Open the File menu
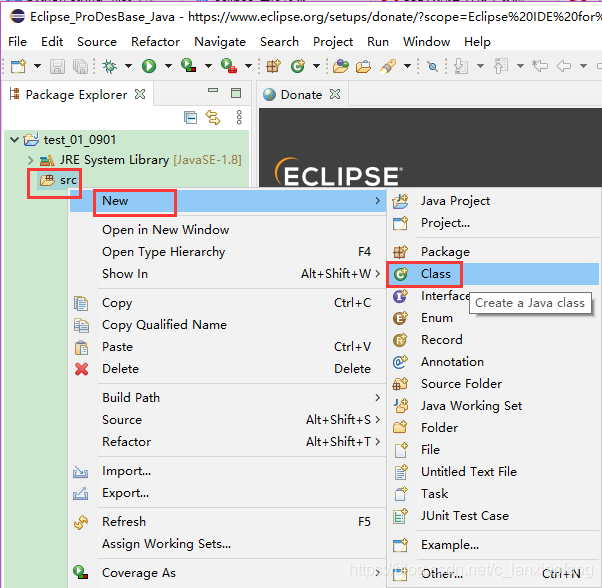This screenshot has height=588, width=602. pyautogui.click(x=17, y=41)
